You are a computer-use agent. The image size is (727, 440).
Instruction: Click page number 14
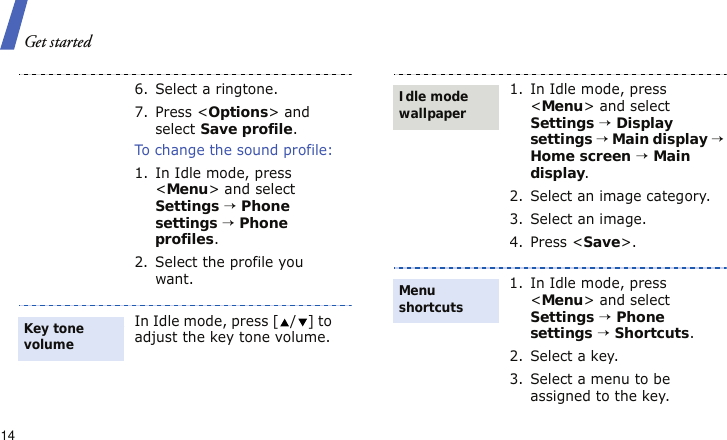(x=8, y=434)
